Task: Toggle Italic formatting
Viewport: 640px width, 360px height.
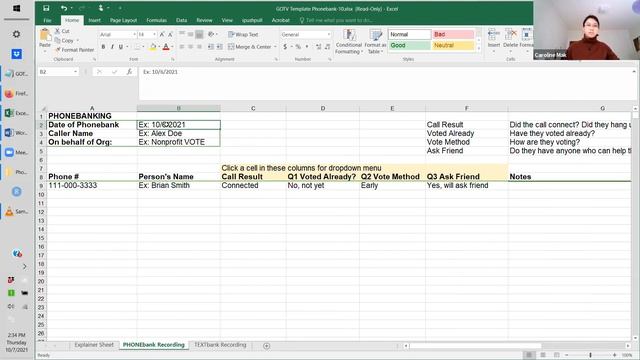Action: 112,47
